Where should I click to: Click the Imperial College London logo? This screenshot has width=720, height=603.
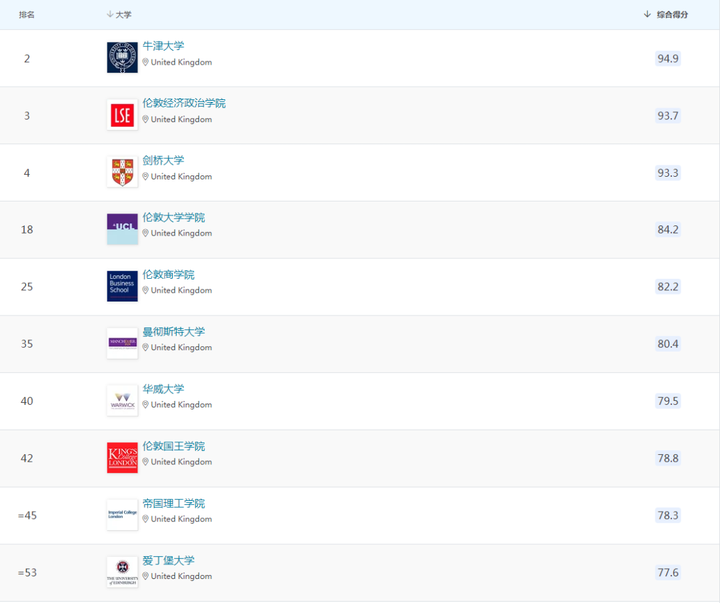click(x=122, y=515)
